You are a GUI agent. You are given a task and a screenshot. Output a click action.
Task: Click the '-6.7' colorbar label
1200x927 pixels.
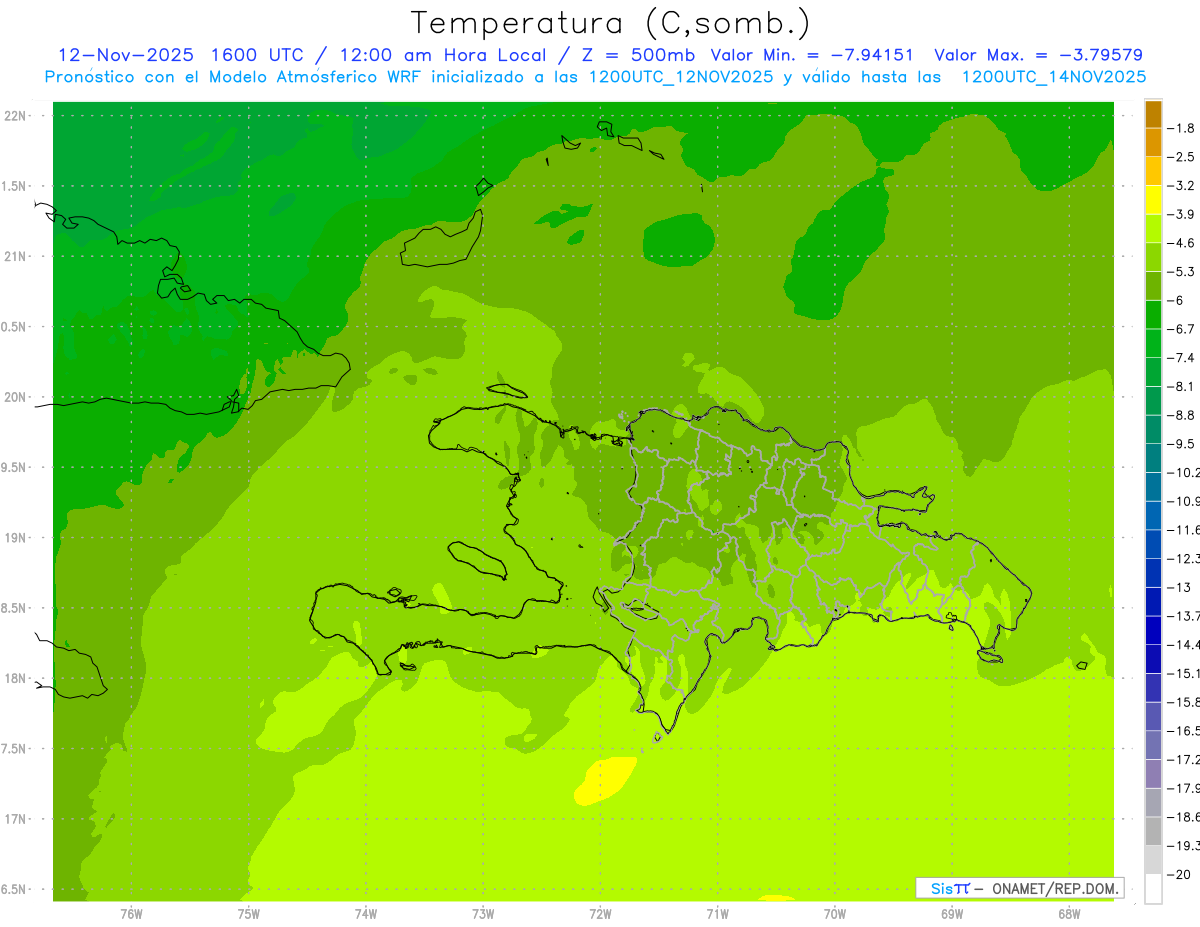[1183, 329]
